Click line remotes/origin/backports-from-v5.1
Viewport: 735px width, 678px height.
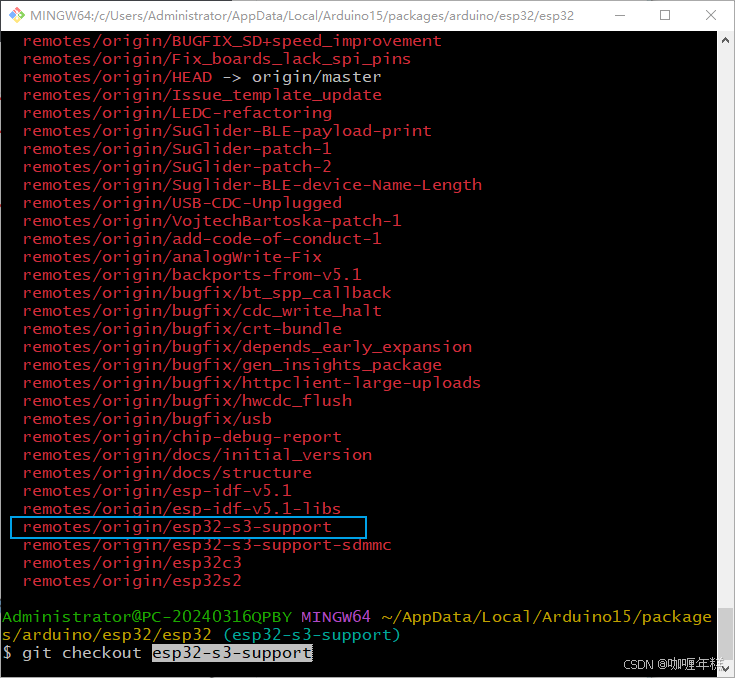click(192, 275)
